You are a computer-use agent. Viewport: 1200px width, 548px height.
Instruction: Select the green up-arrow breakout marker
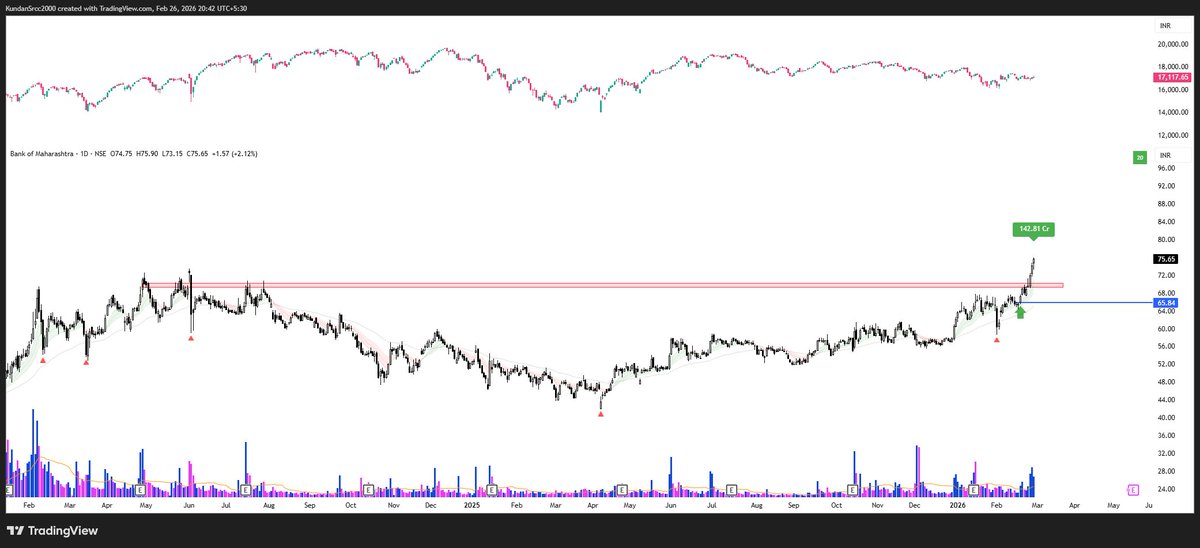[x=1020, y=313]
